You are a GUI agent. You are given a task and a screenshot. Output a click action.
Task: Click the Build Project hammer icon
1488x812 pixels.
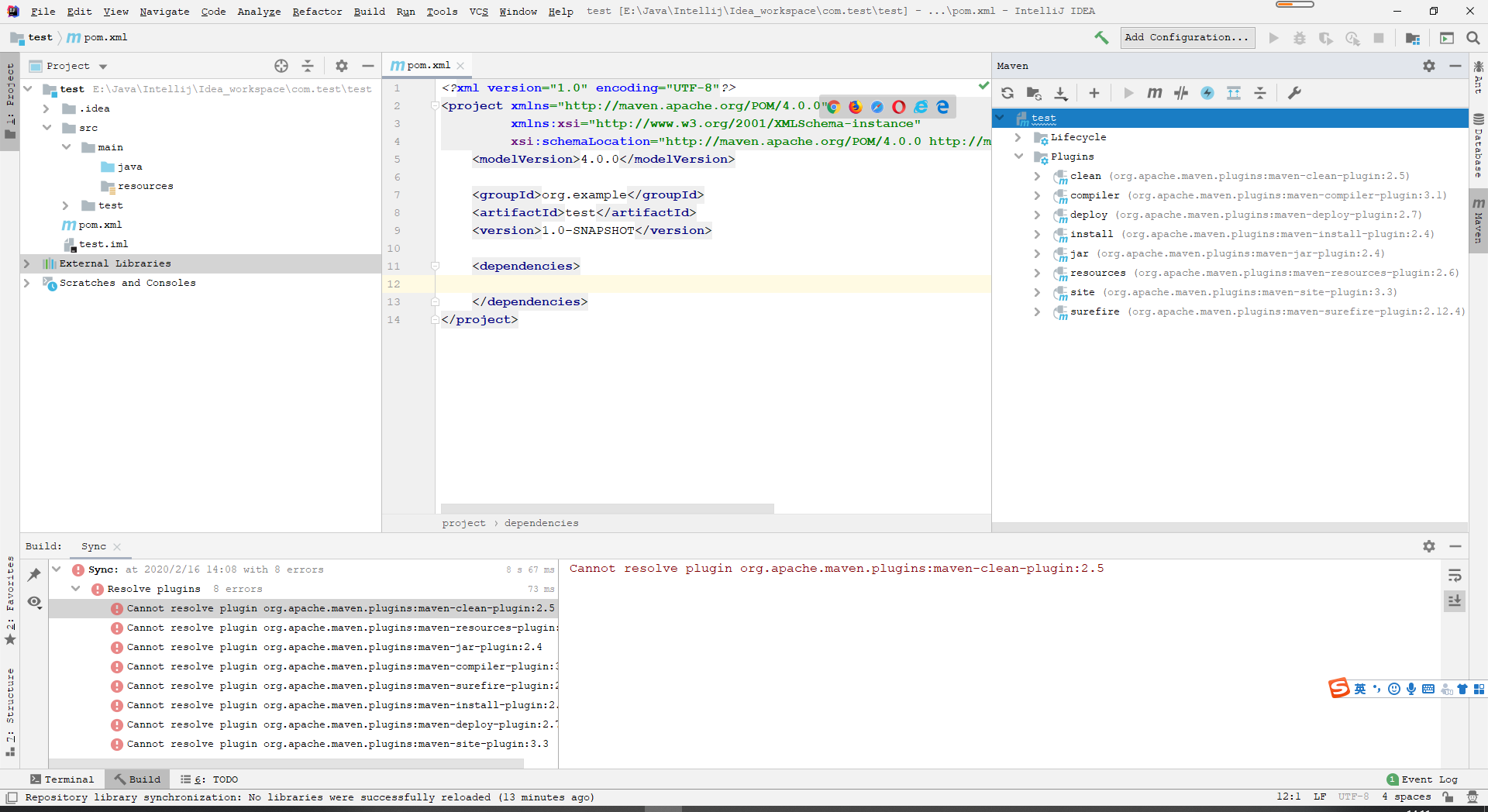[1101, 37]
